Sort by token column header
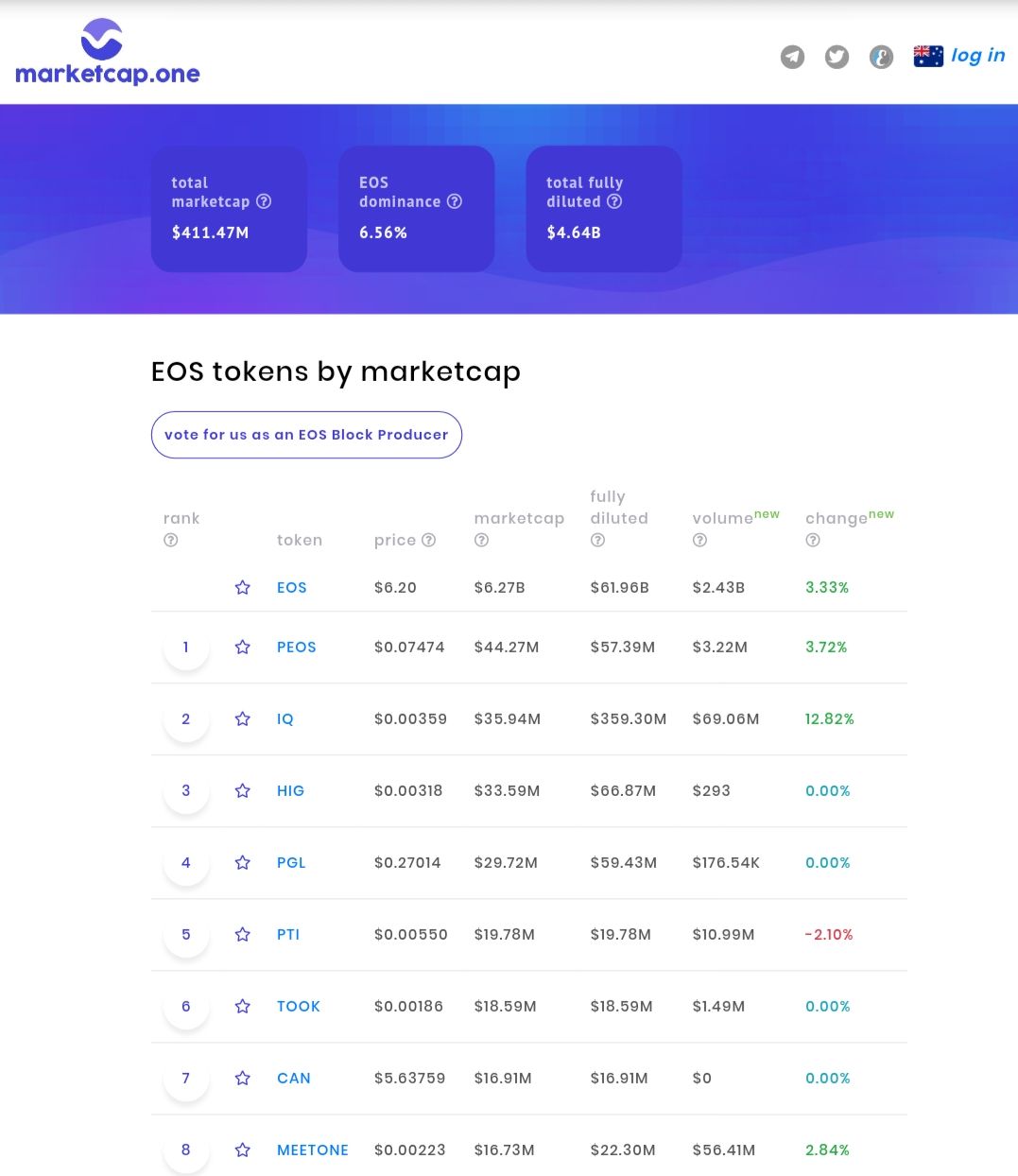The image size is (1018, 1176). [x=300, y=540]
